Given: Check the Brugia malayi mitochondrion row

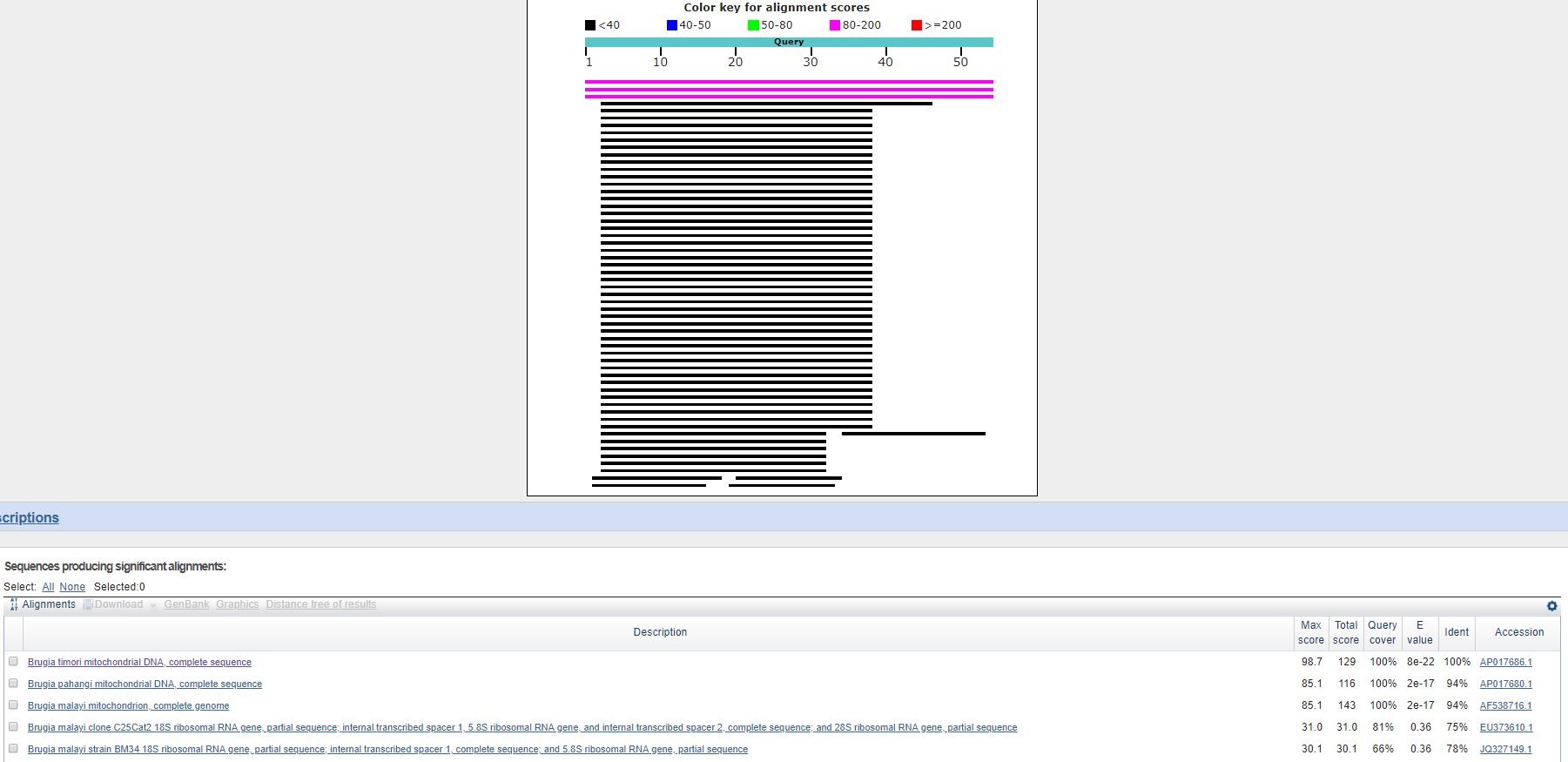Looking at the screenshot, I should pos(13,705).
